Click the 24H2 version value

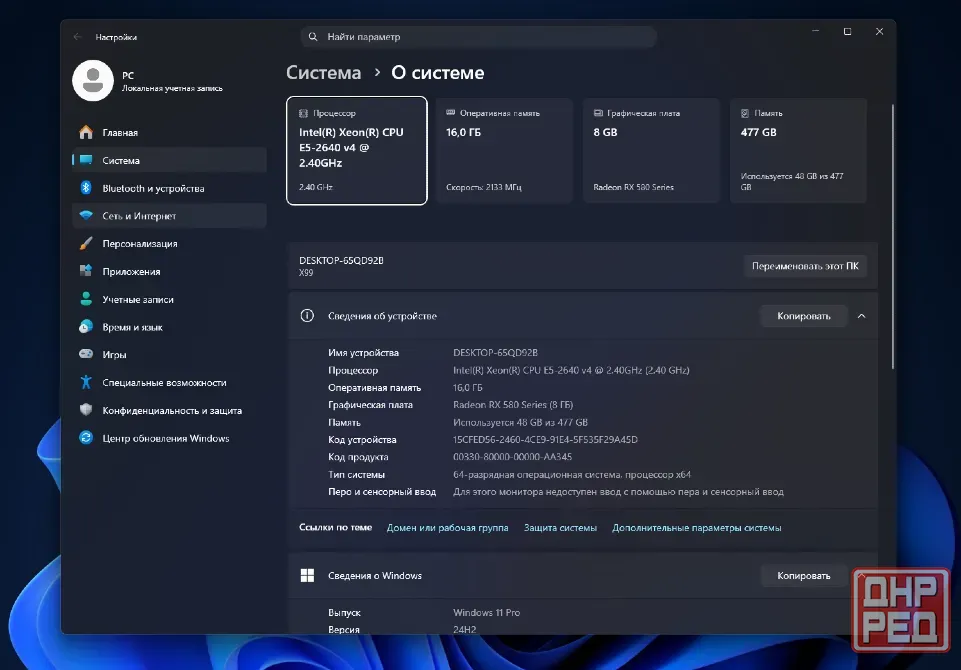point(465,629)
